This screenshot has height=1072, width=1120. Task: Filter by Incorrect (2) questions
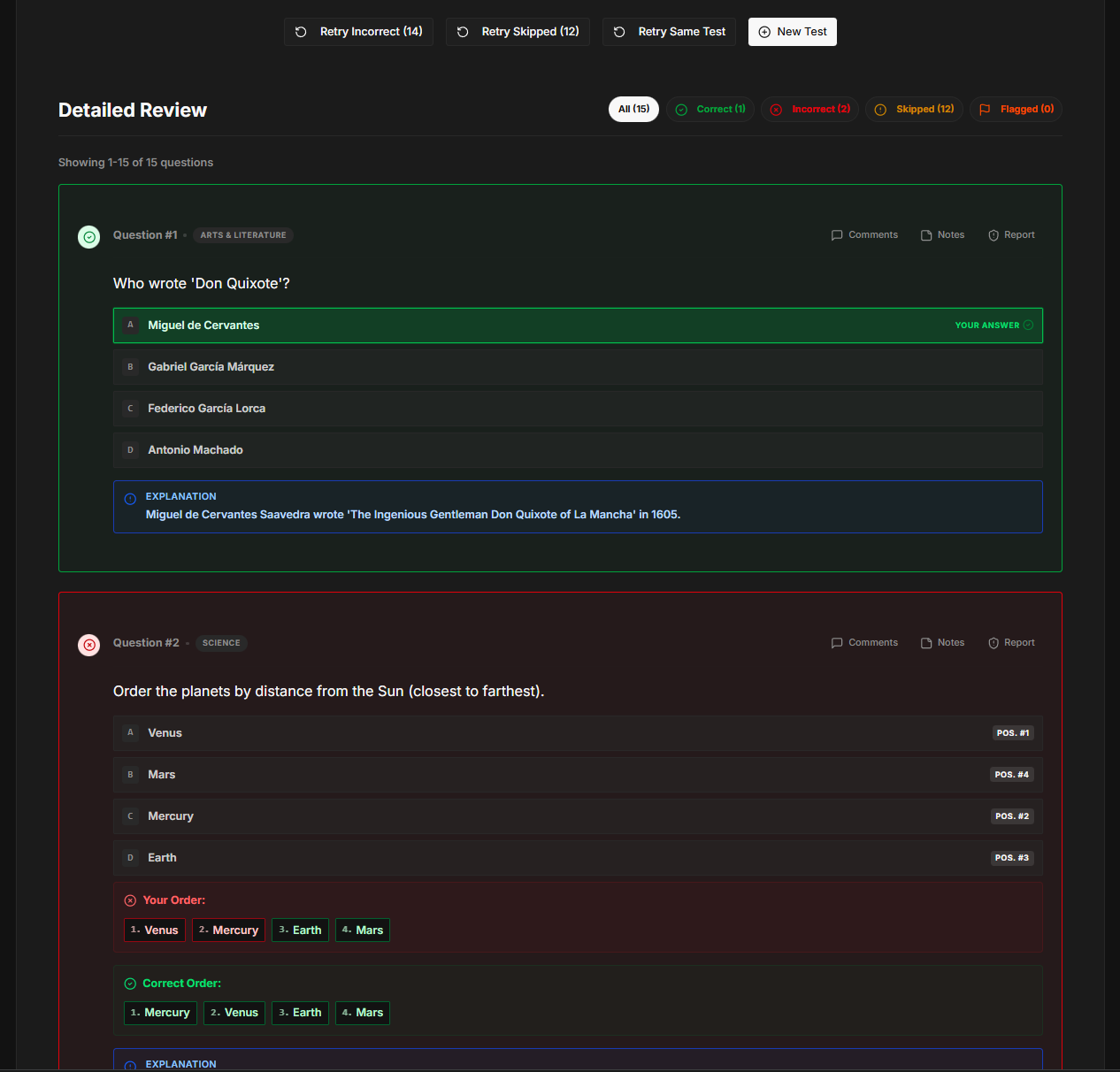pyautogui.click(x=810, y=109)
